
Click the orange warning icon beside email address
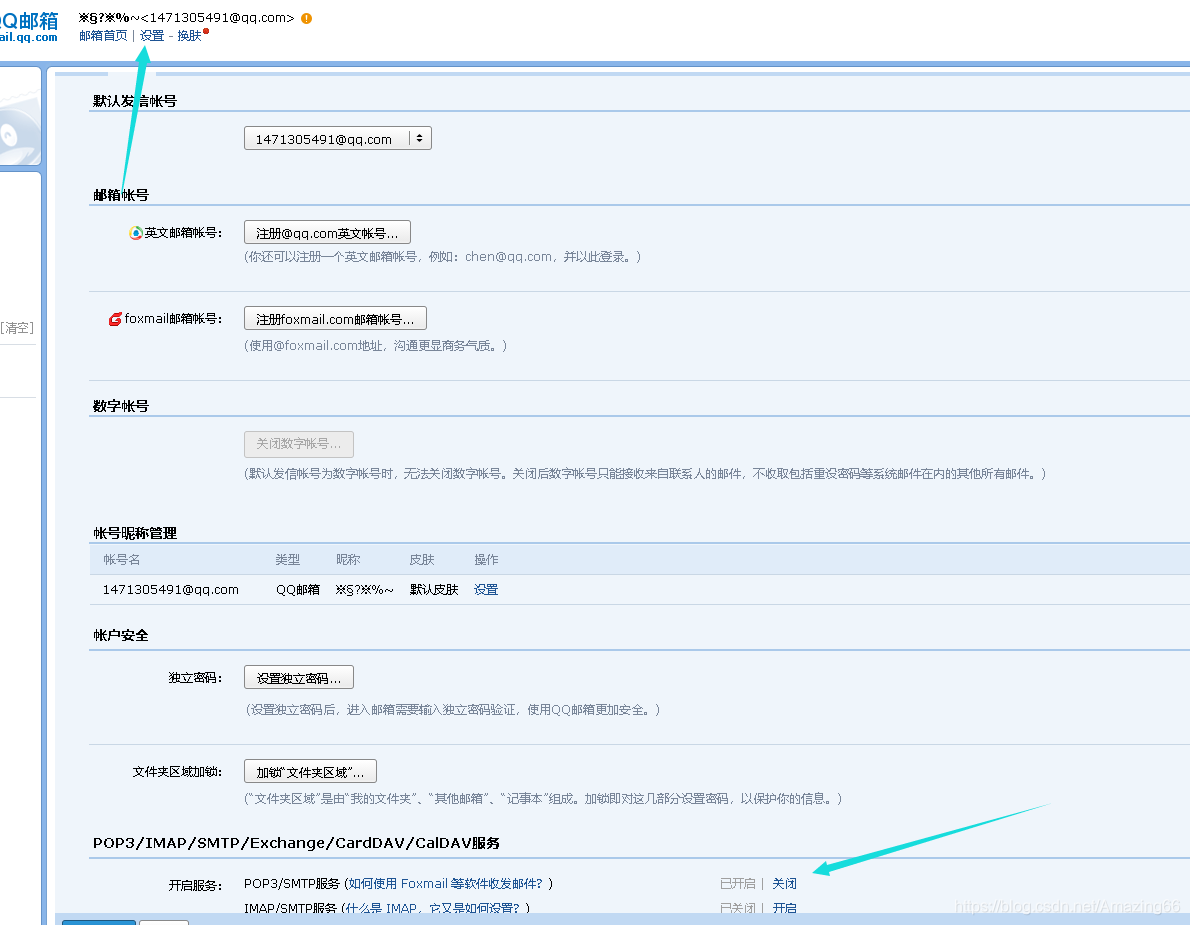[x=307, y=18]
